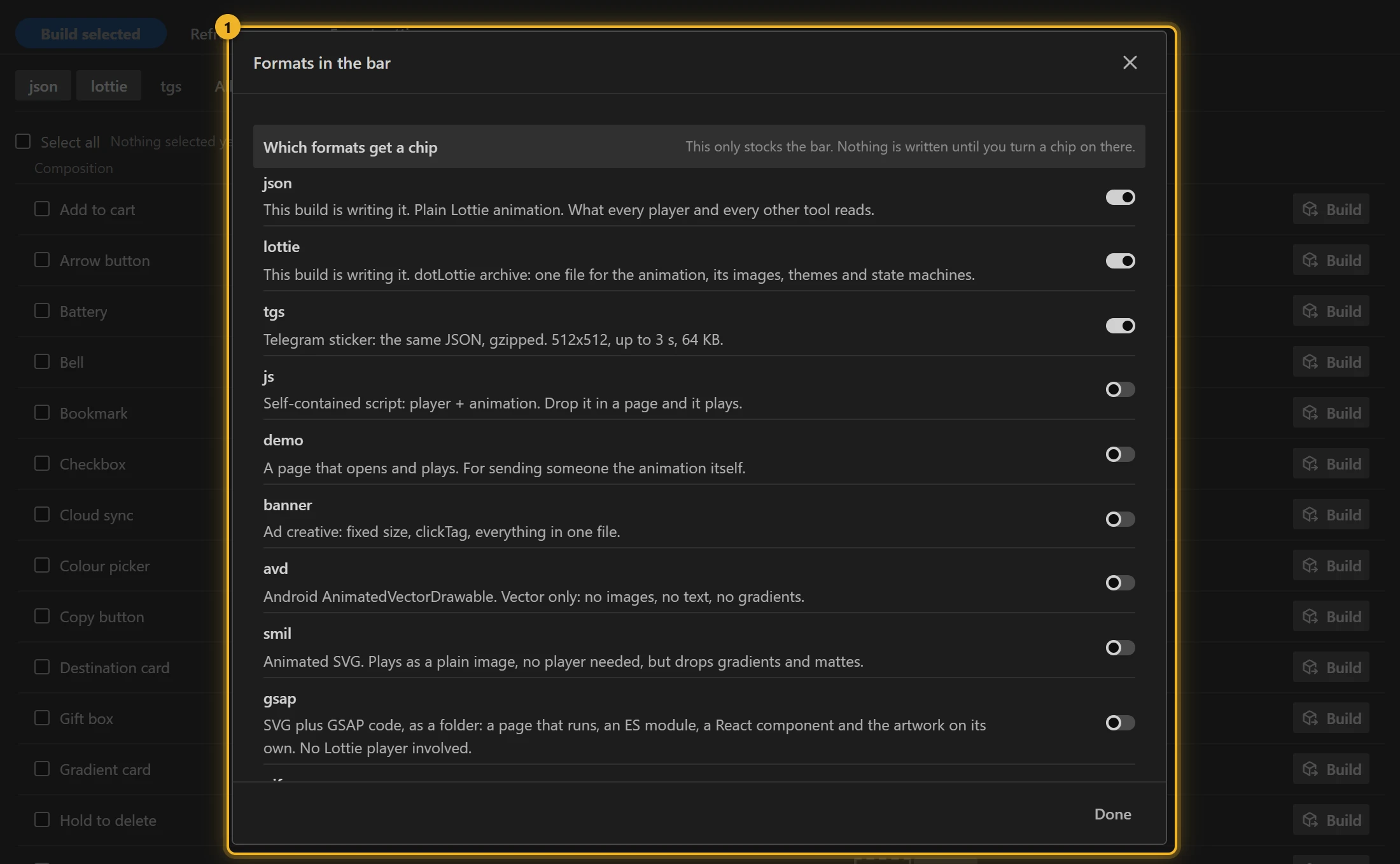Image resolution: width=1400 pixels, height=864 pixels.
Task: Enable the smil format toggle
Action: pyautogui.click(x=1120, y=648)
